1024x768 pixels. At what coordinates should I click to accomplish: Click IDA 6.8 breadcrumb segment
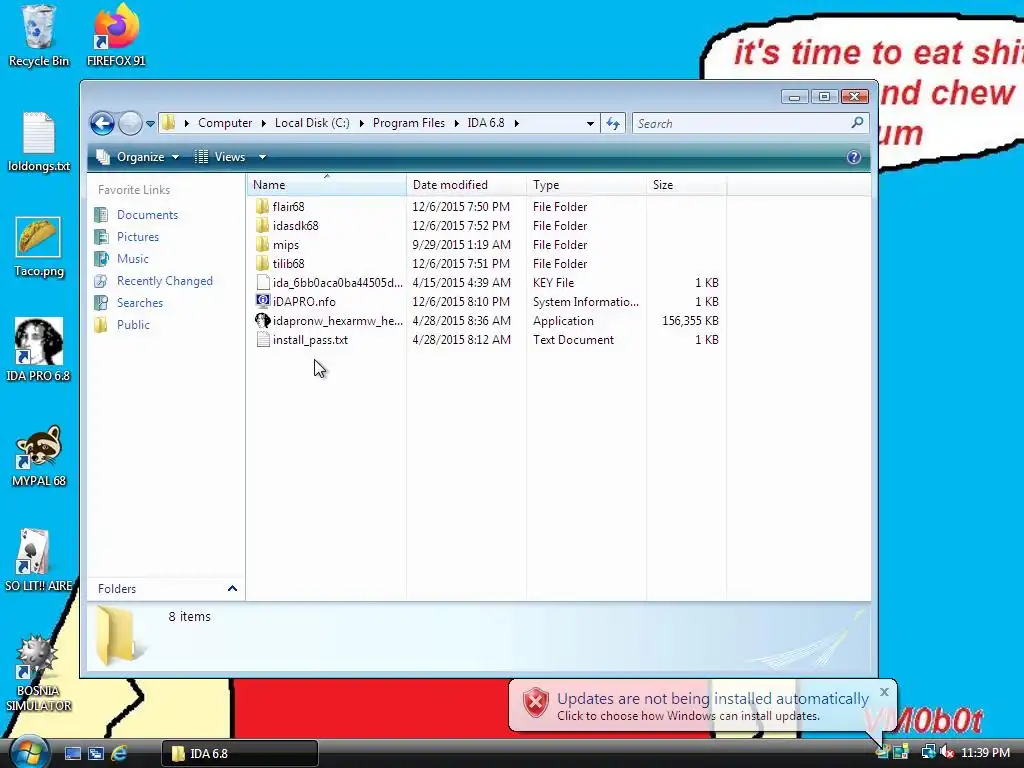click(486, 123)
